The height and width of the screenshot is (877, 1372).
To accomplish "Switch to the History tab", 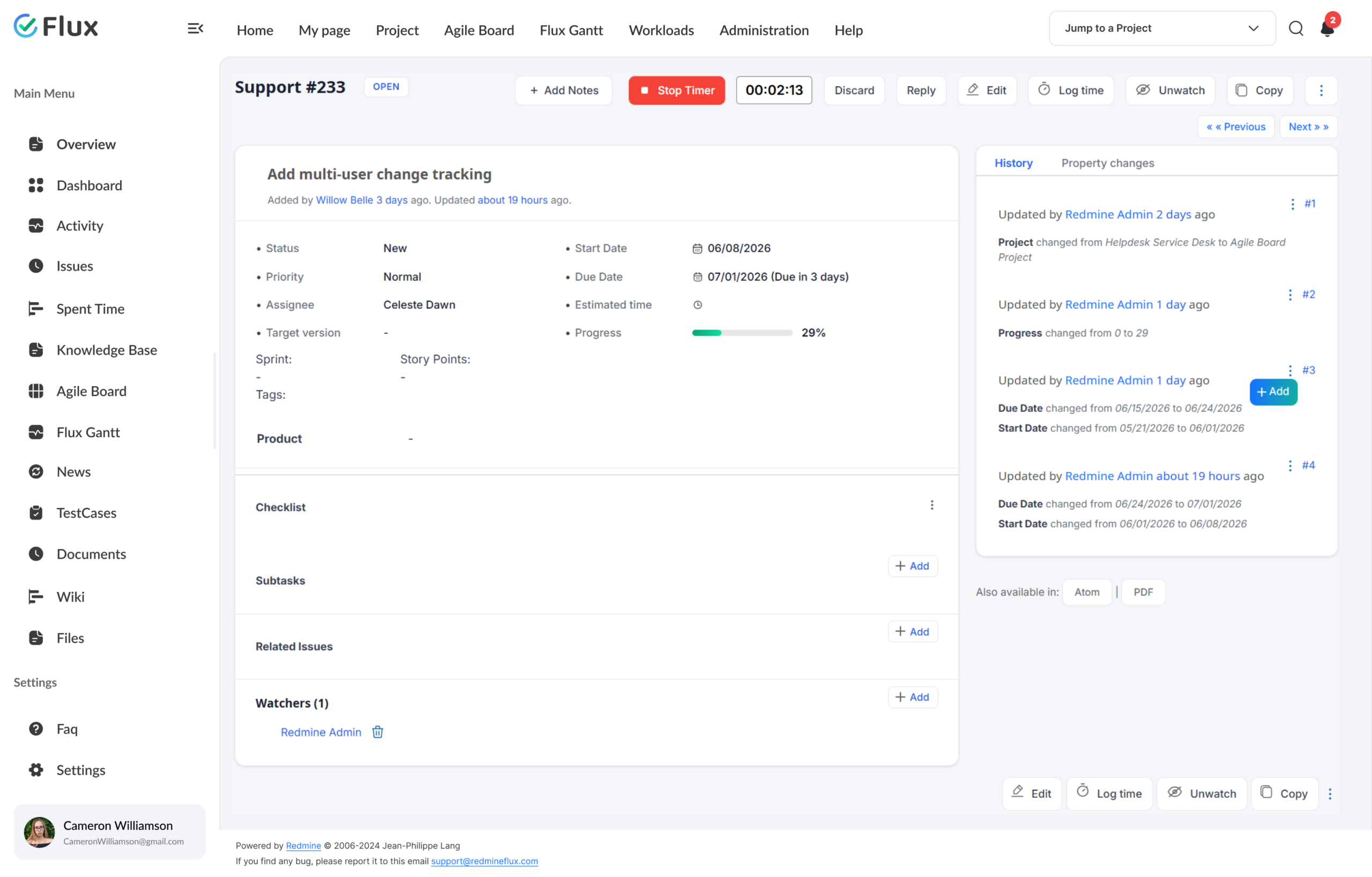I will click(1013, 163).
